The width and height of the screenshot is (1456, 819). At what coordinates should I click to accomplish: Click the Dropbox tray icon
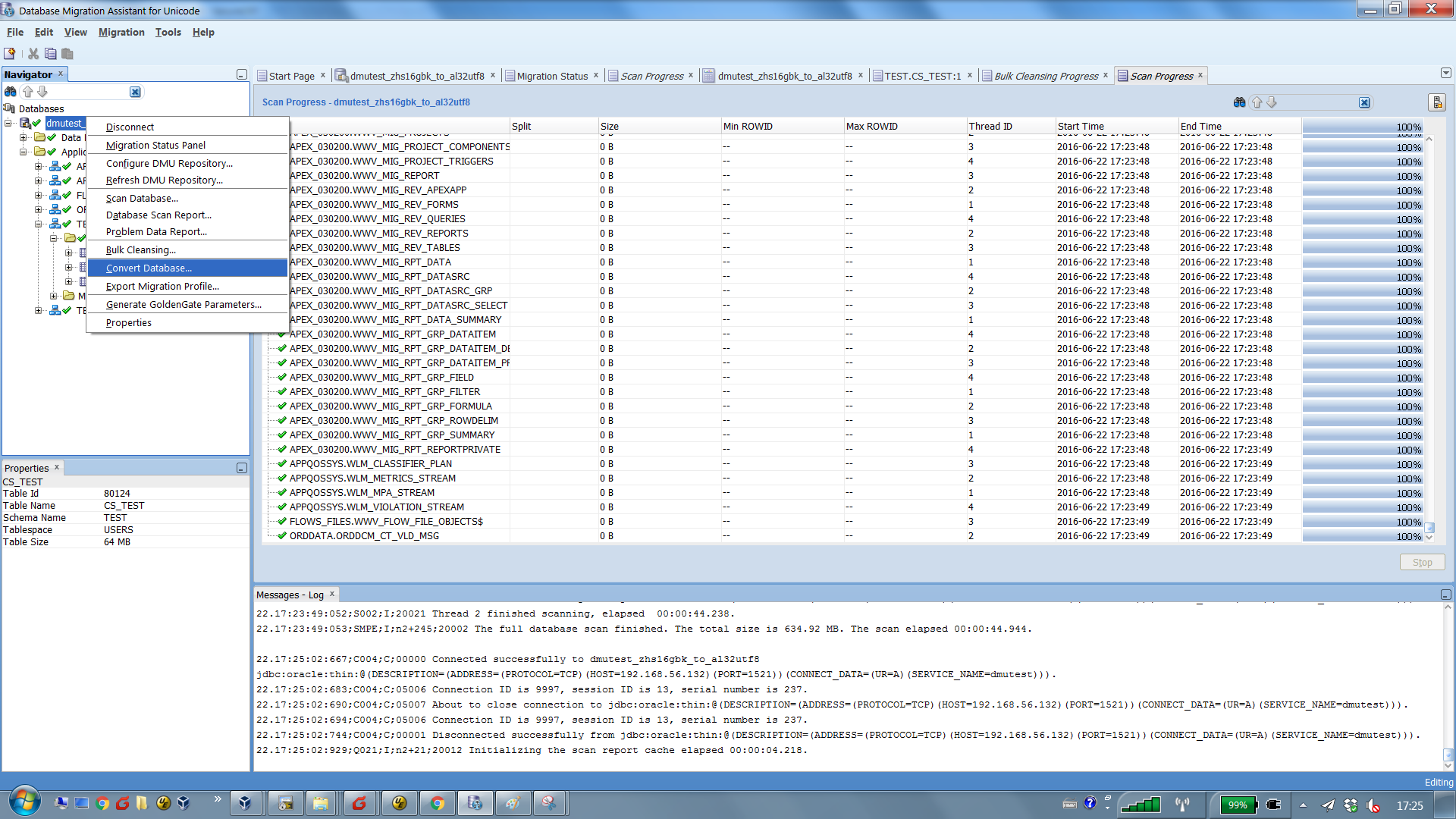[x=1351, y=805]
